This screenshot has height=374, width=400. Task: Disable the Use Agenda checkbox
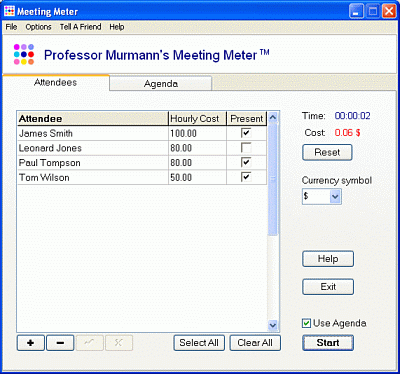pos(306,323)
